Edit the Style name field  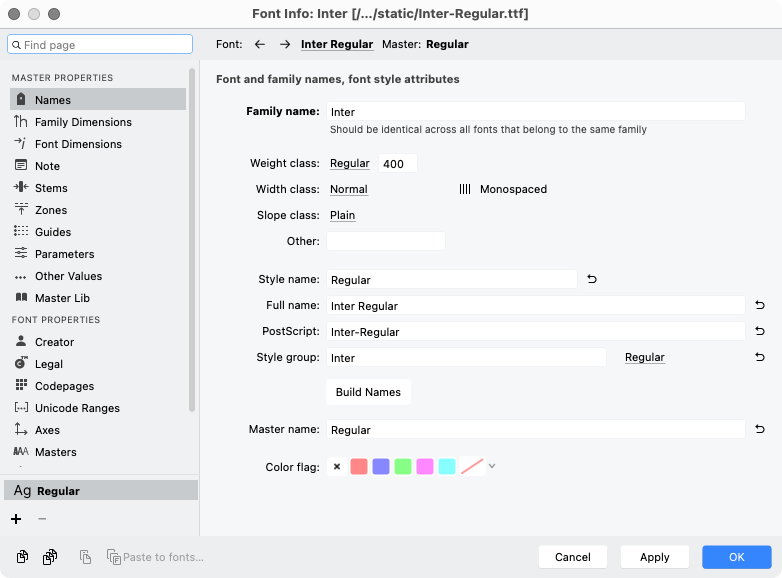tap(452, 279)
